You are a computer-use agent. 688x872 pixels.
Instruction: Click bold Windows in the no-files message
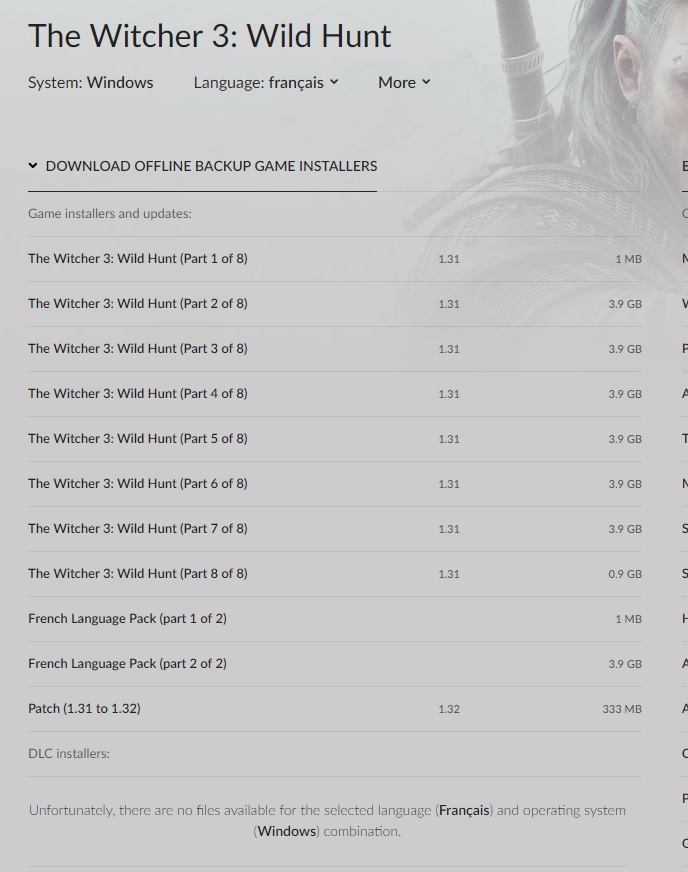coord(287,831)
